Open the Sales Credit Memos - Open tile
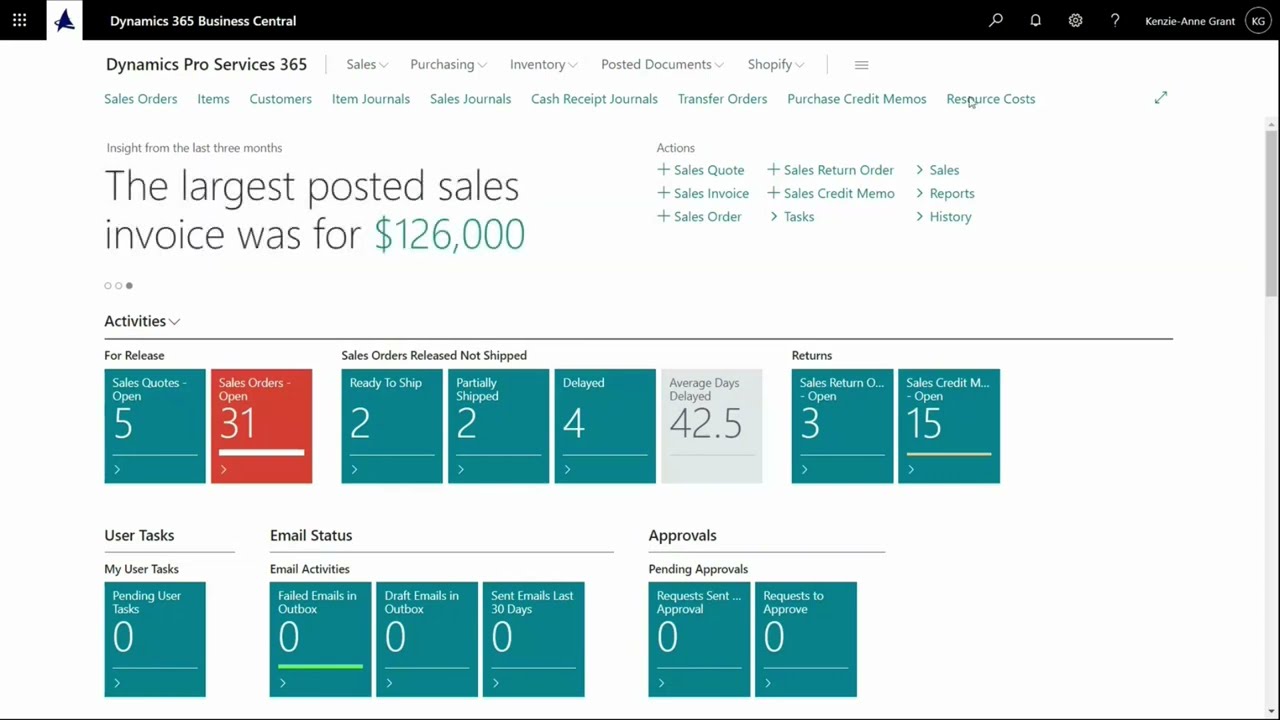The width and height of the screenshot is (1280, 720). [x=949, y=426]
